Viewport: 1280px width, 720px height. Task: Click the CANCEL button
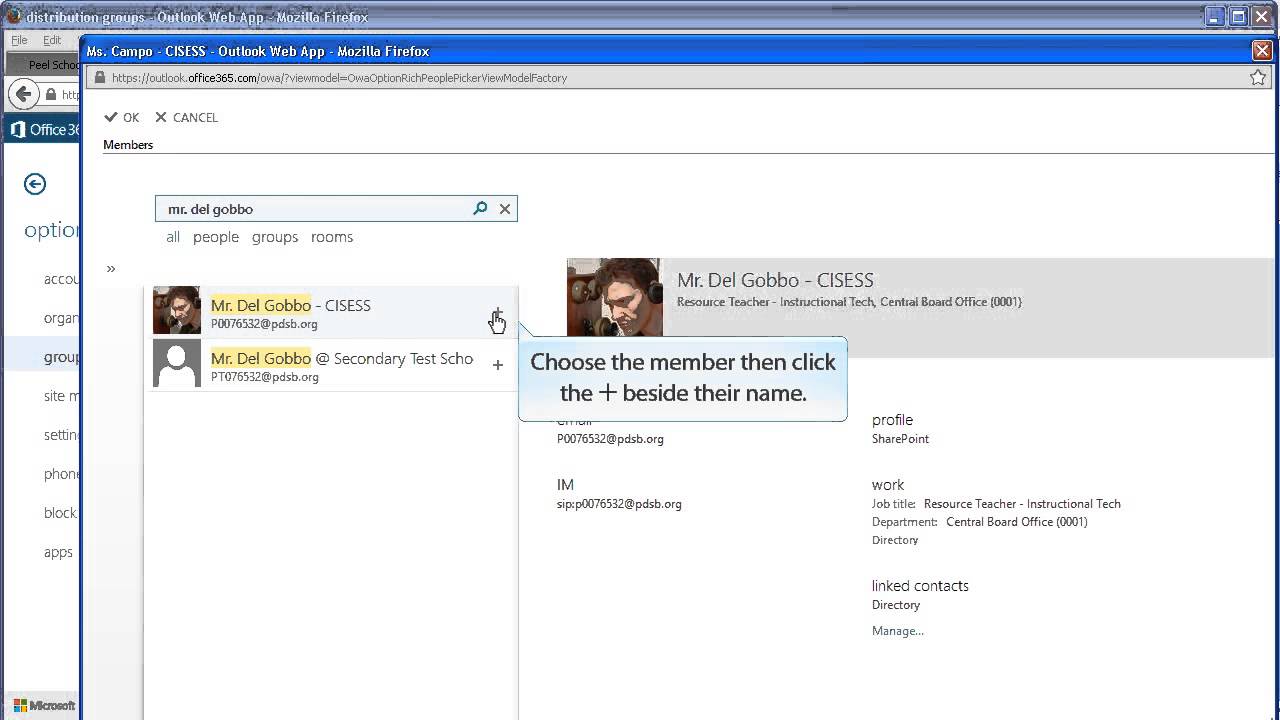(x=186, y=117)
